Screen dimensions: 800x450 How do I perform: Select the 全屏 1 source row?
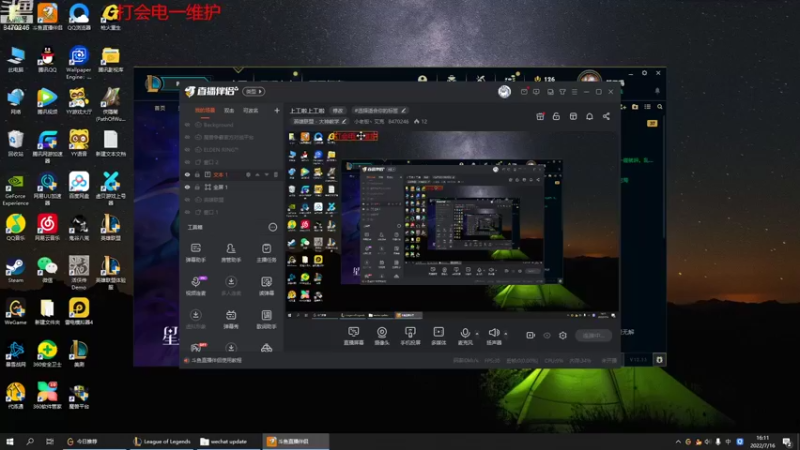[233, 187]
